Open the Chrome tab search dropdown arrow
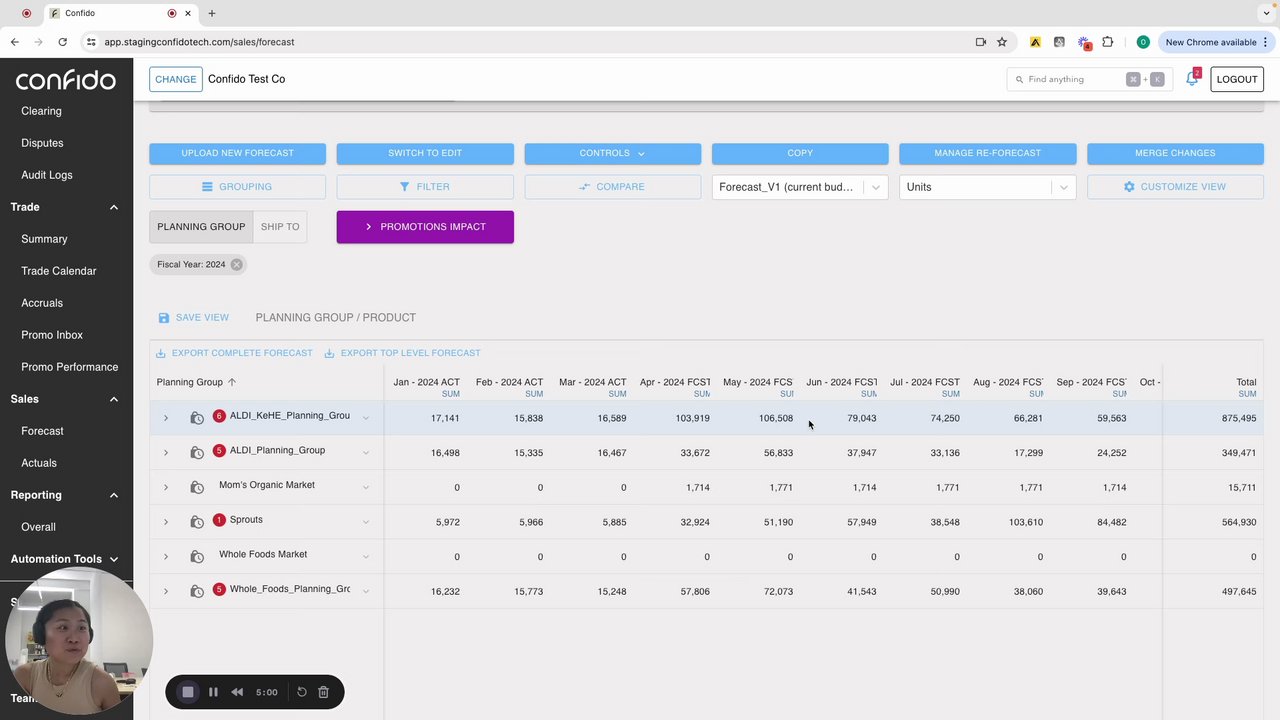 pos(1267,13)
